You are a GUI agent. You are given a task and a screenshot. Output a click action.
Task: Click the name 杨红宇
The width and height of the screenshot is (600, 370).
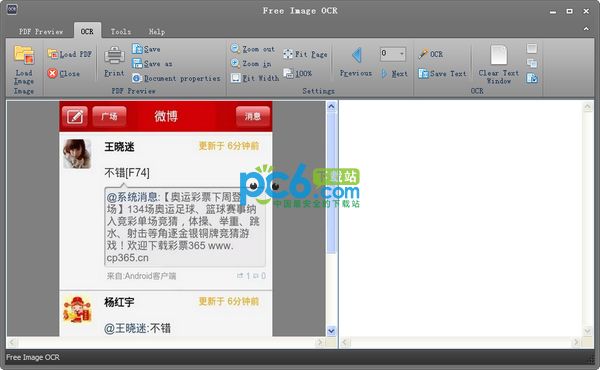[x=119, y=302]
